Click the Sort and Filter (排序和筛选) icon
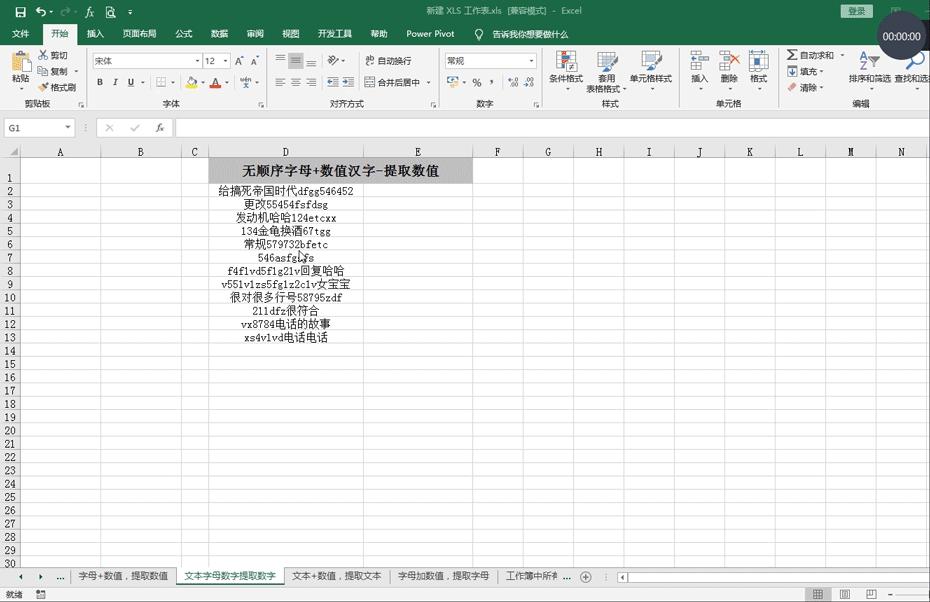The image size is (930, 602). coord(868,72)
